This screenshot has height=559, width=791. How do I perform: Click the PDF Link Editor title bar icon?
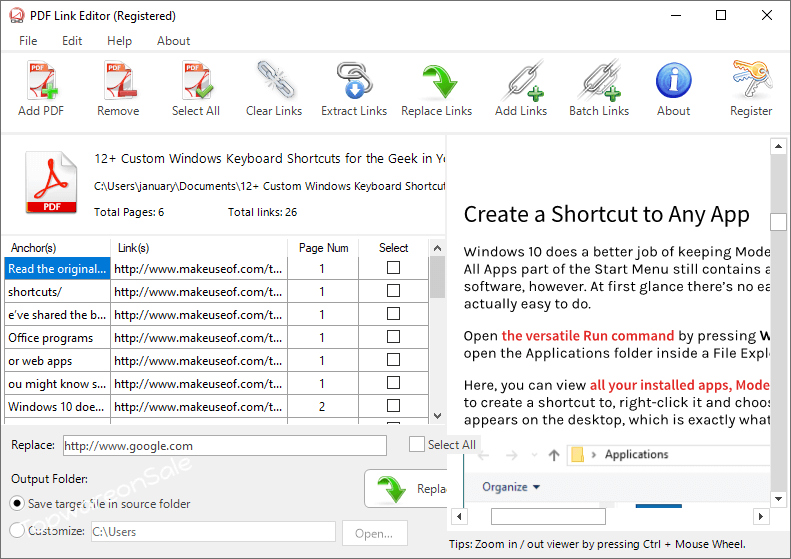click(x=17, y=16)
